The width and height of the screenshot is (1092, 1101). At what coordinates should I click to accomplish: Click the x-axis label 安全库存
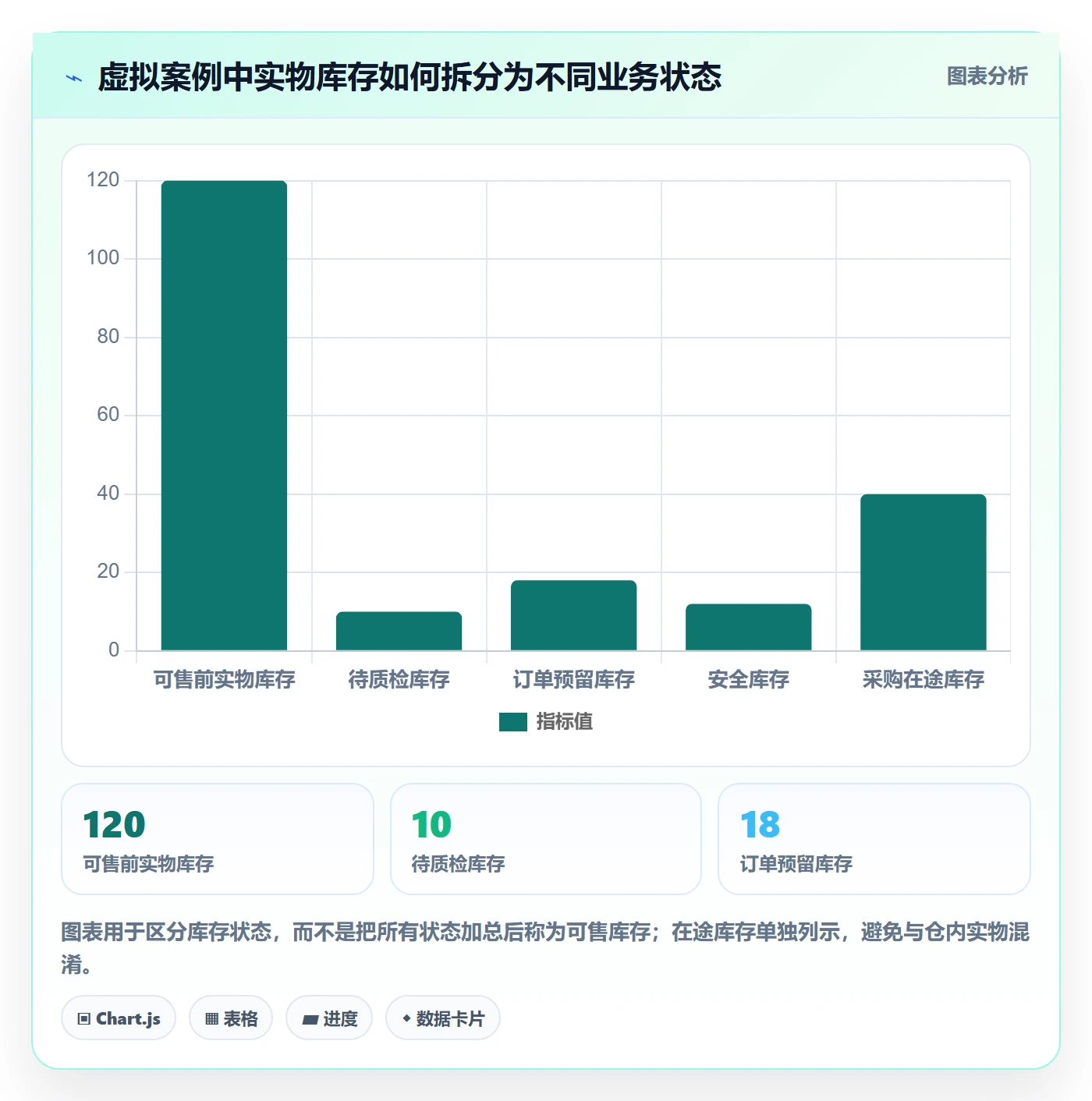coord(748,680)
